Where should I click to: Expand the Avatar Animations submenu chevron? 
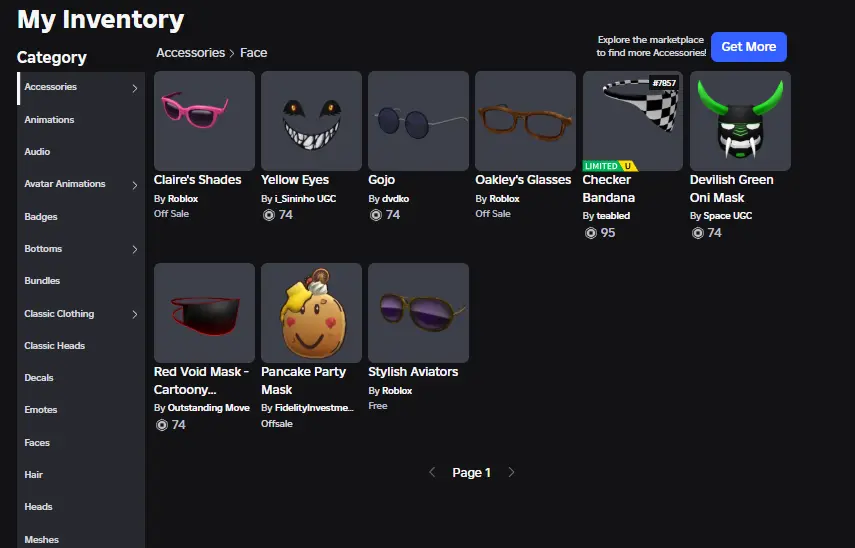(x=135, y=185)
